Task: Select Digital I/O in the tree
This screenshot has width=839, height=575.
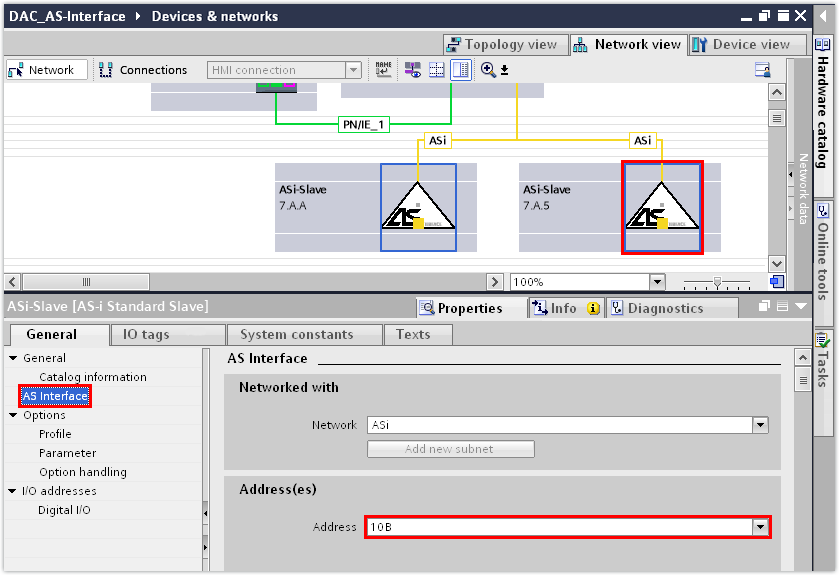Action: pyautogui.click(x=64, y=510)
